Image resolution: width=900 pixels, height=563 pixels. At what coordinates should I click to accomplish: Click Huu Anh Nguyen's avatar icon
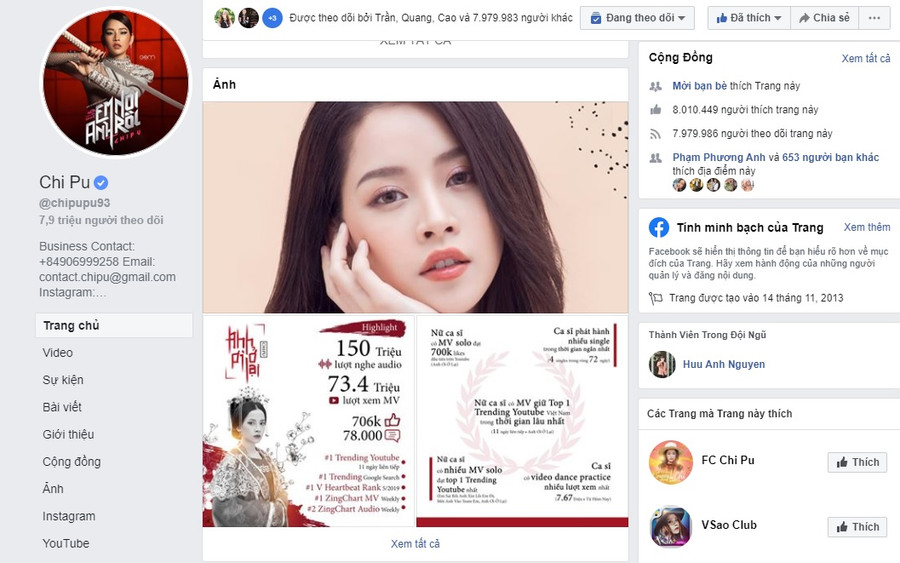(x=662, y=364)
